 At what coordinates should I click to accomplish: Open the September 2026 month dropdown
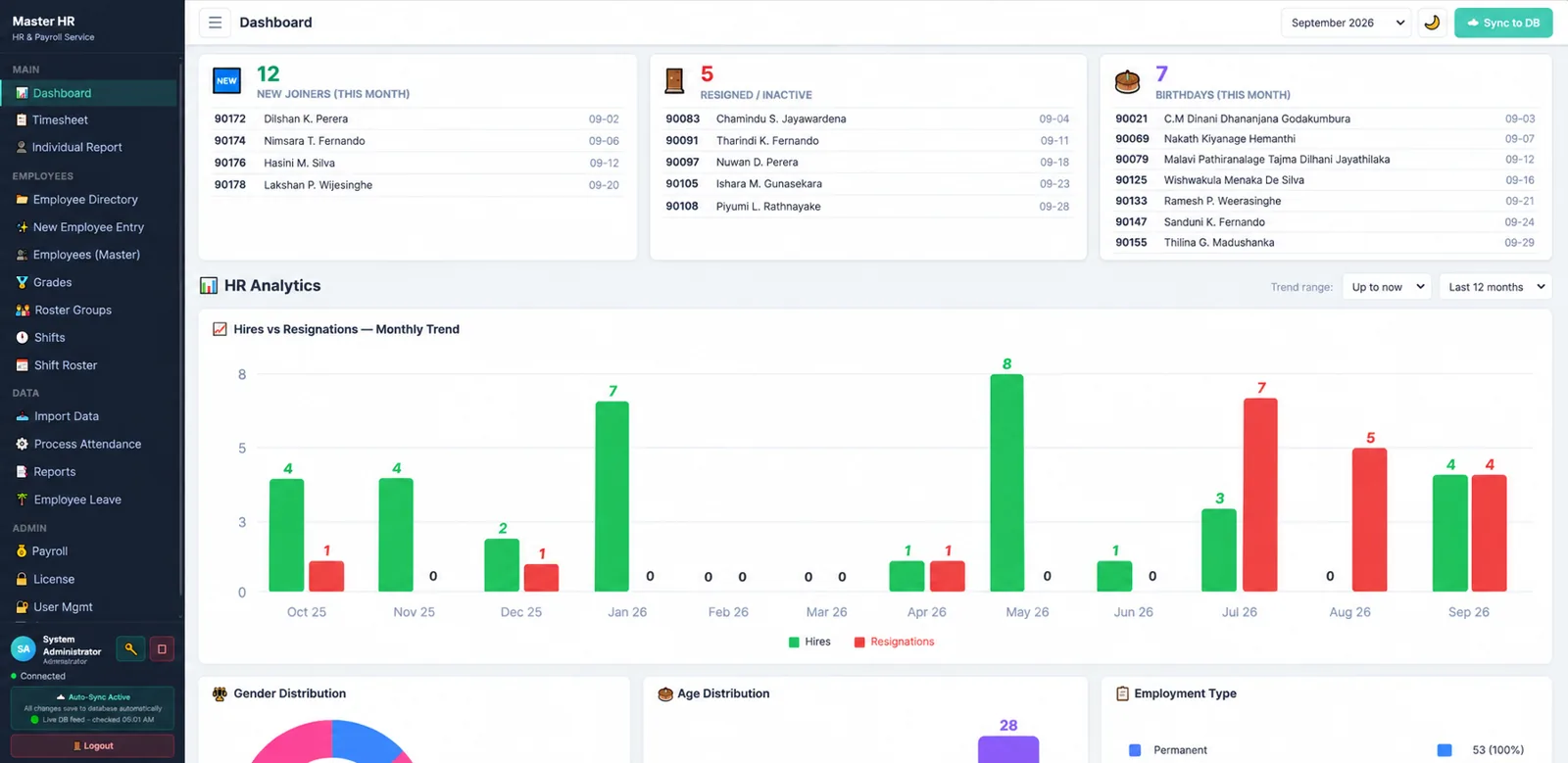coord(1347,23)
